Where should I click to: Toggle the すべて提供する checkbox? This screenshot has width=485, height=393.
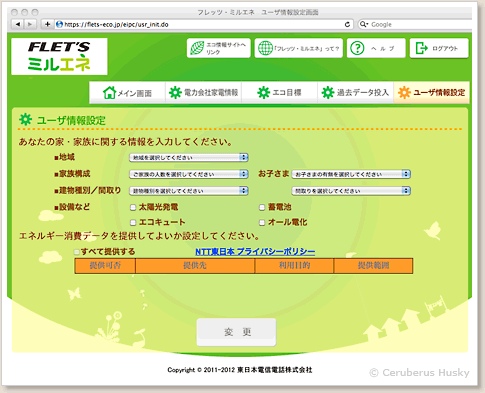point(77,252)
